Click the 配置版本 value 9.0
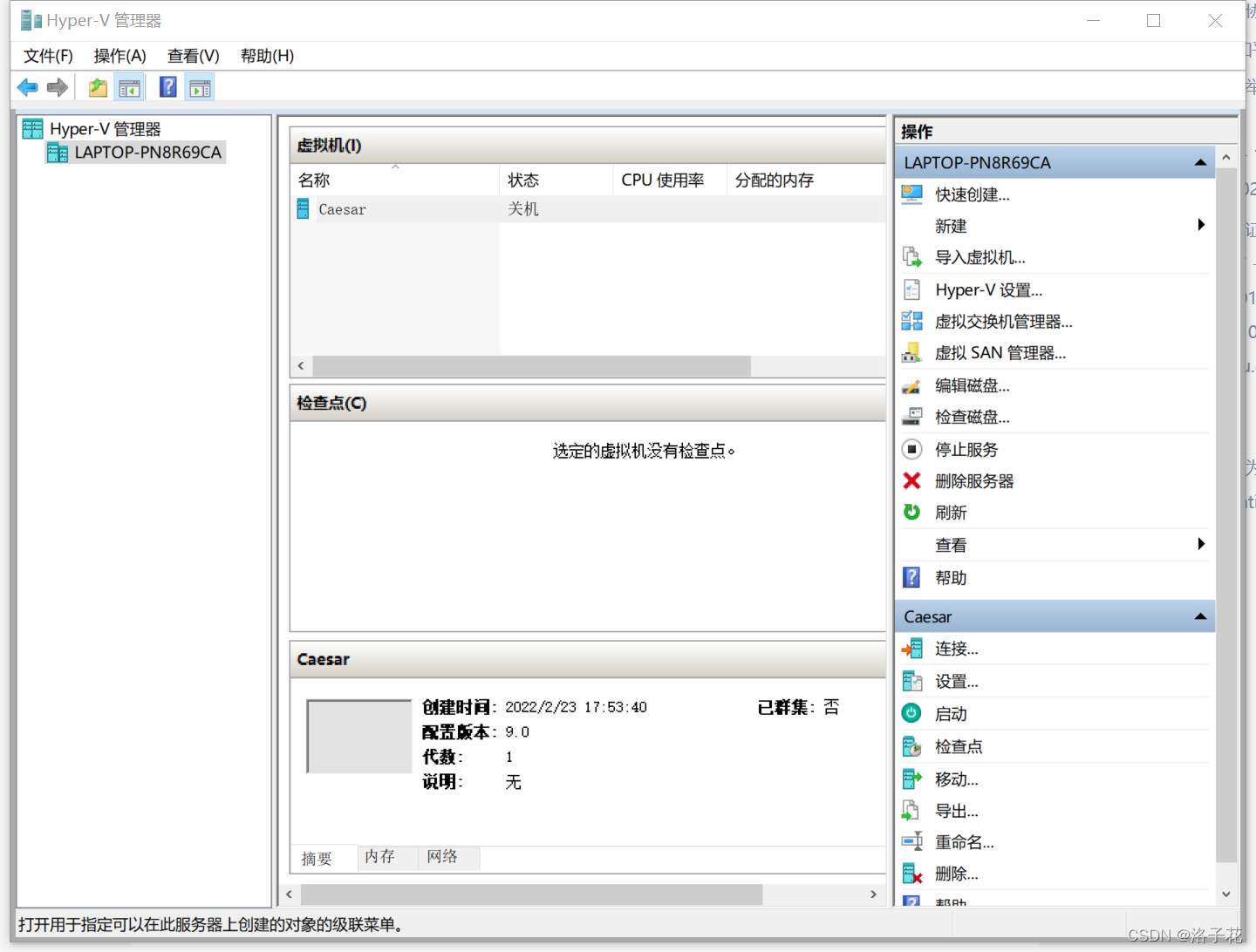The image size is (1256, 952). tap(517, 732)
